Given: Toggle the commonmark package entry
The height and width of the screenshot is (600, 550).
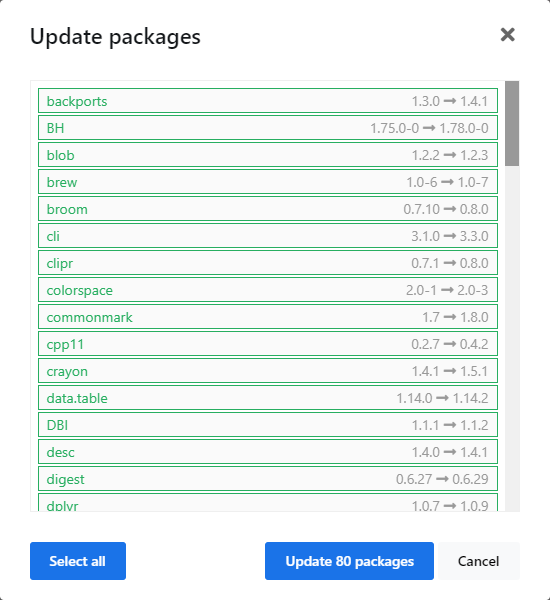Looking at the screenshot, I should click(268, 317).
